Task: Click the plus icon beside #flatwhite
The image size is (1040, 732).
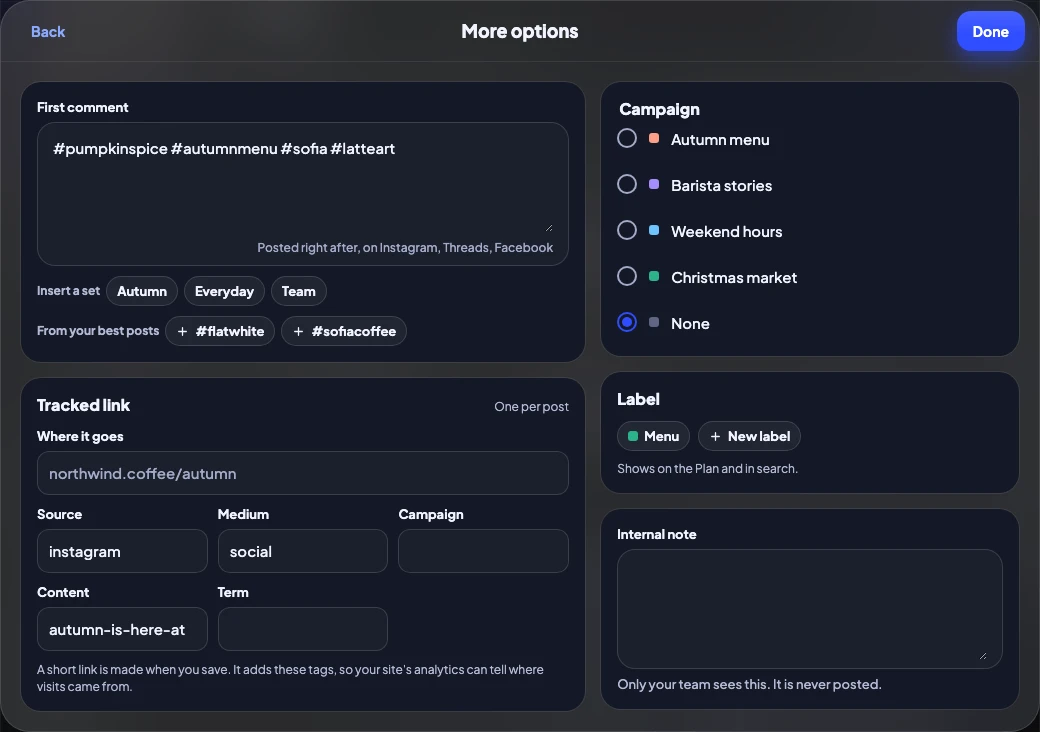Action: pyautogui.click(x=182, y=331)
